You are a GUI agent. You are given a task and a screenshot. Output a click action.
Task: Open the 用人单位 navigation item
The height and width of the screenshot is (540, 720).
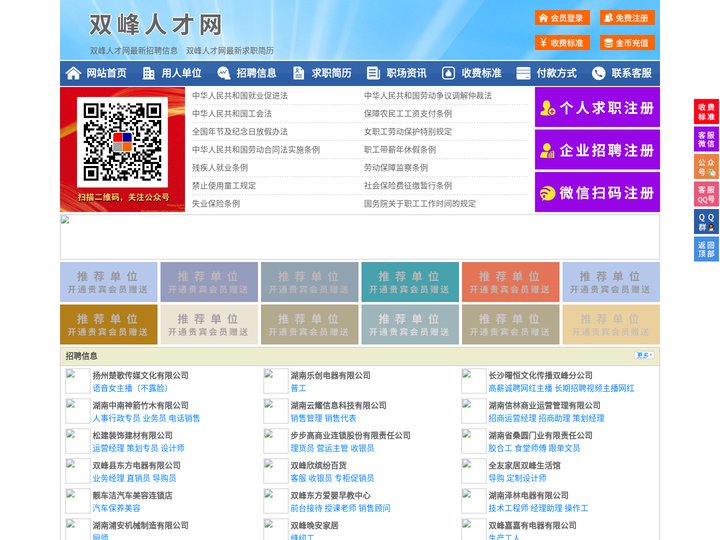pyautogui.click(x=181, y=73)
